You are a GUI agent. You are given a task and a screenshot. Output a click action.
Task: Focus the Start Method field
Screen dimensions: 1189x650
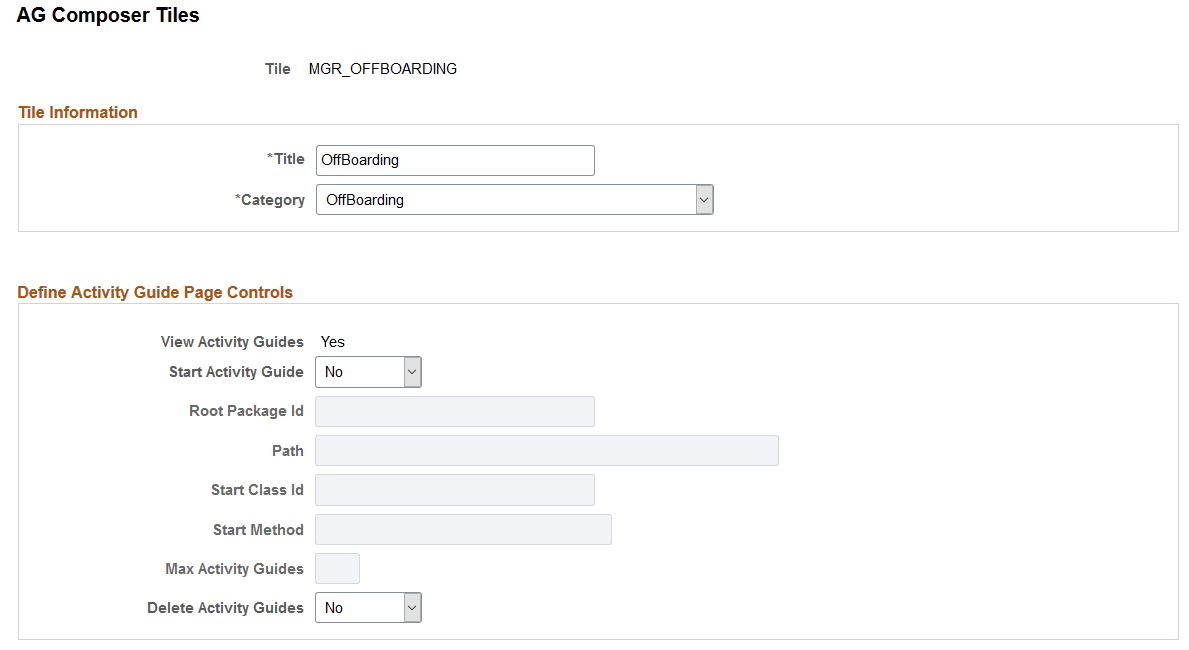[463, 530]
